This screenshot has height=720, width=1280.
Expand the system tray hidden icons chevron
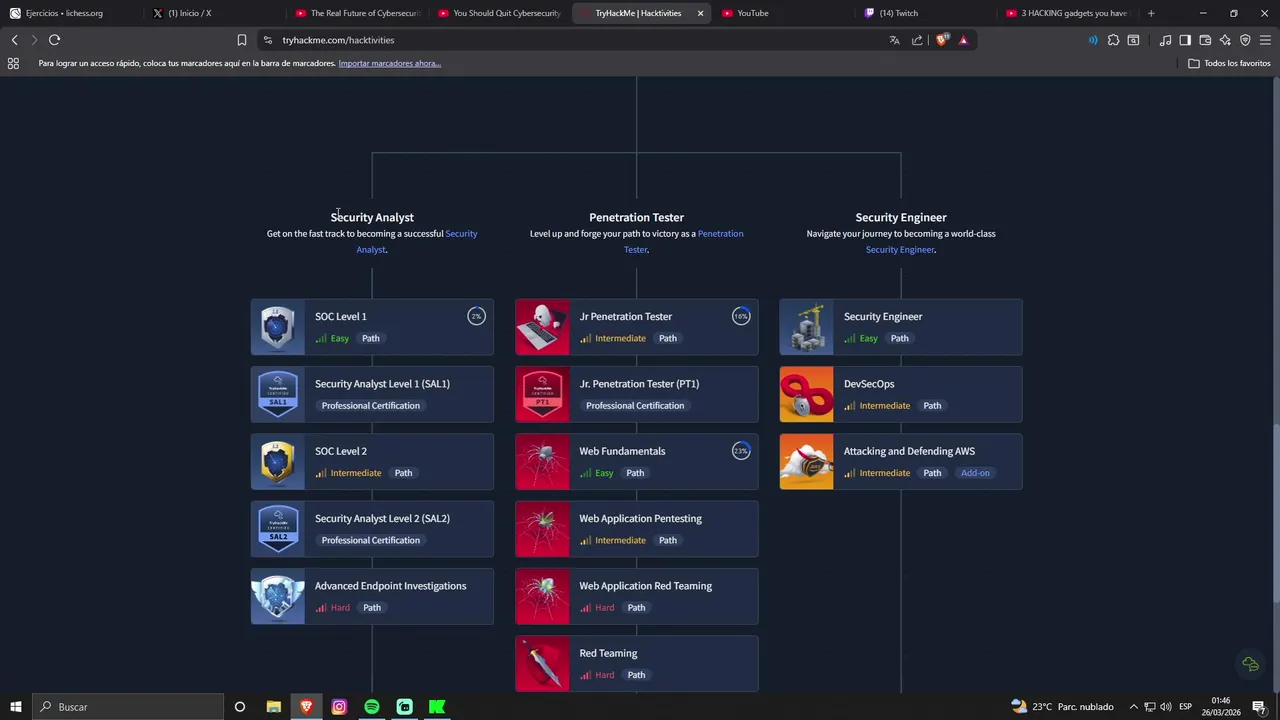coord(1133,707)
